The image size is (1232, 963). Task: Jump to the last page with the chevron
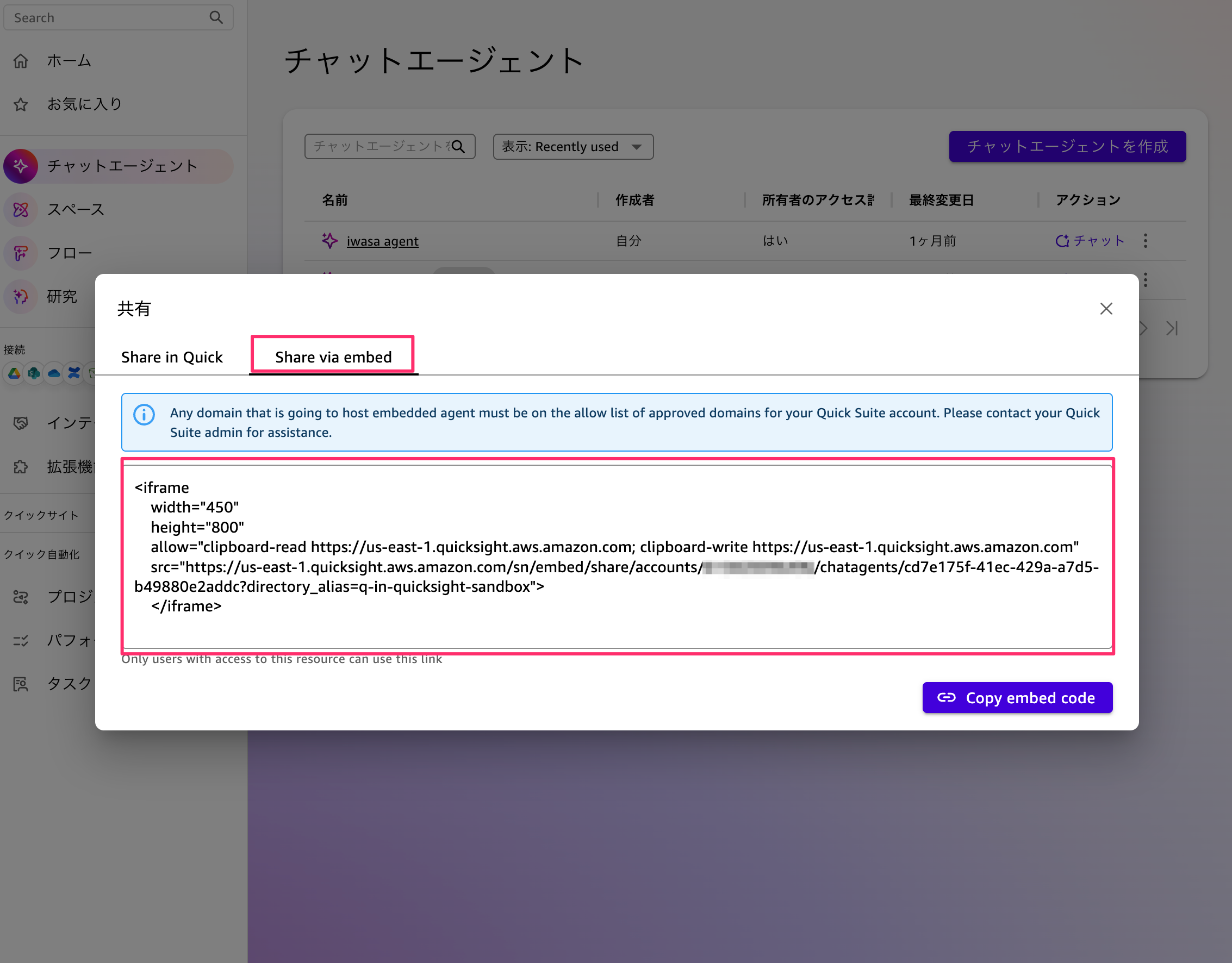point(1173,328)
